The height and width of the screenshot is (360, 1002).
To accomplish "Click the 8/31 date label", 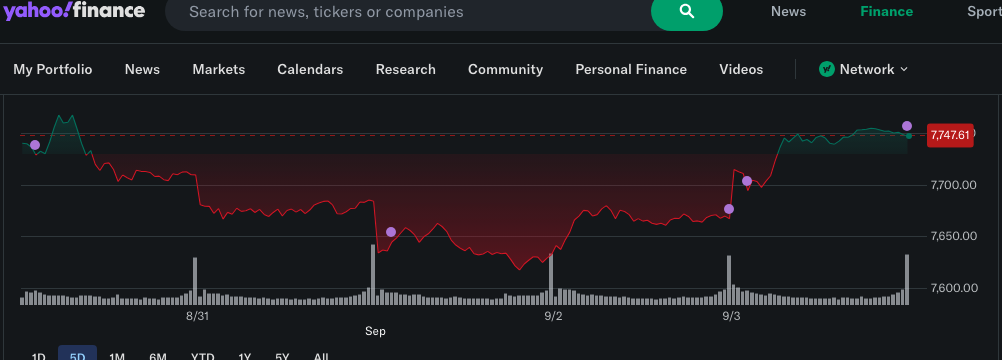I will click(x=197, y=316).
